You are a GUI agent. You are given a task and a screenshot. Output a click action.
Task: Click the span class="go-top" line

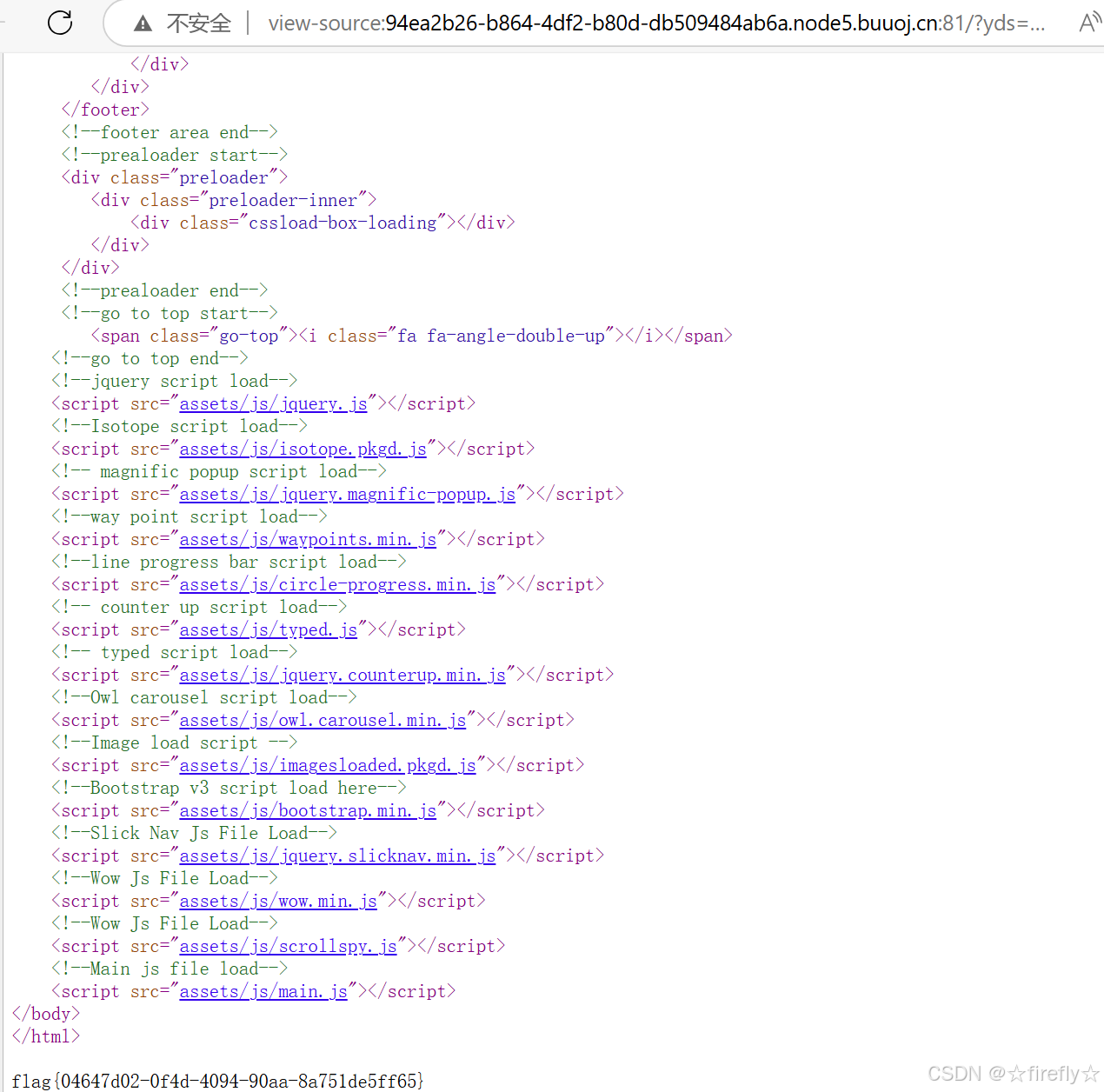(x=412, y=336)
